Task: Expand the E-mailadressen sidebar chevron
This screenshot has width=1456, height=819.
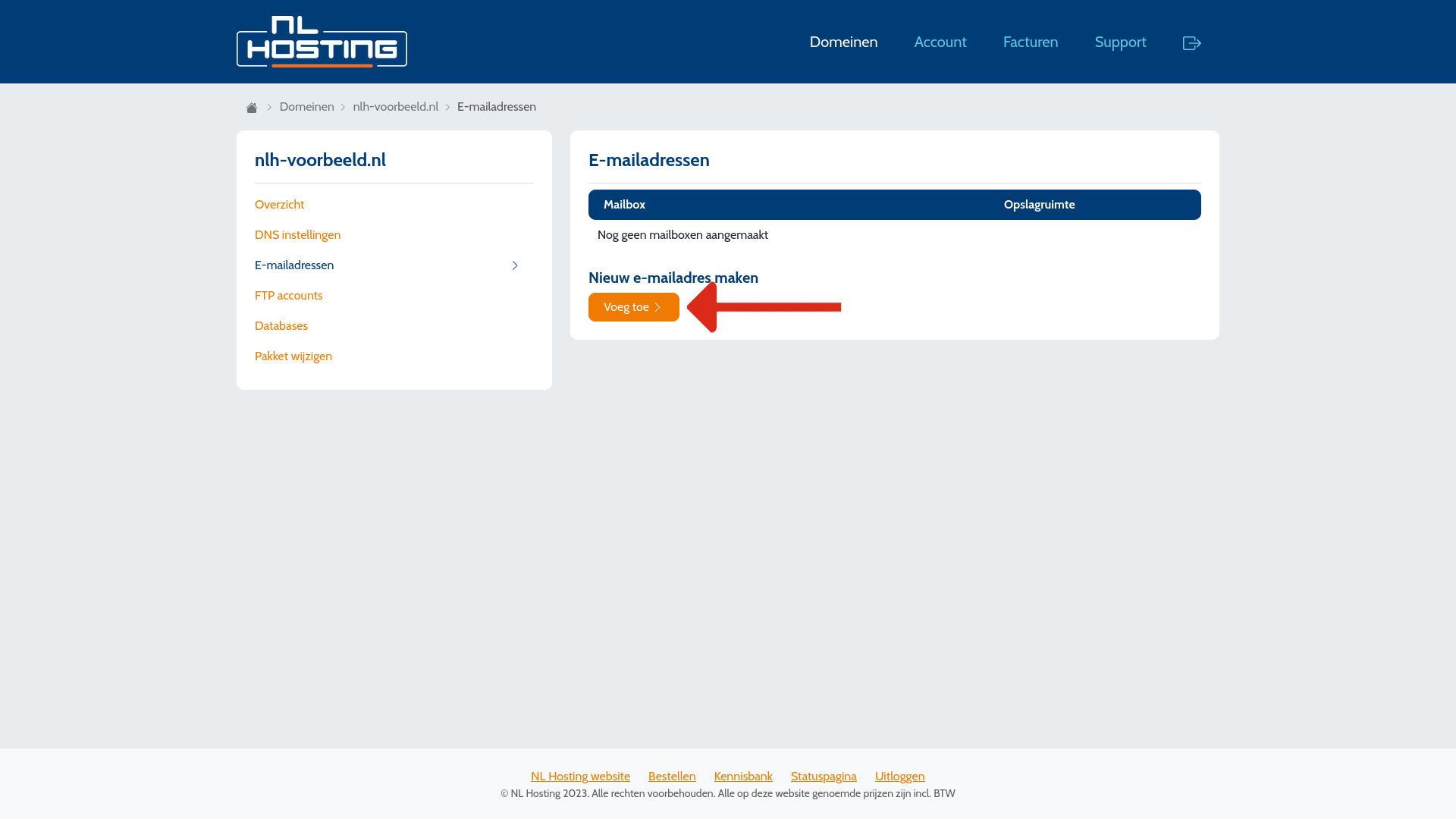Action: click(x=515, y=265)
